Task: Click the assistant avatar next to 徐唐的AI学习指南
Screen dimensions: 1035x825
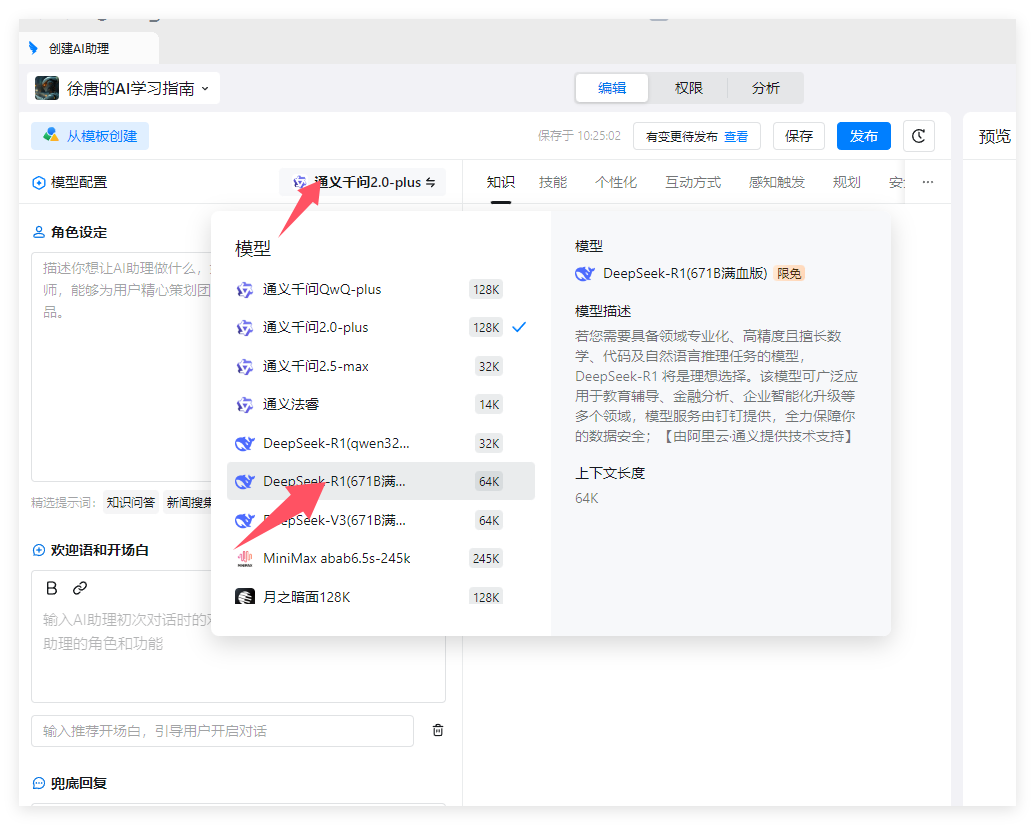Action: [47, 88]
